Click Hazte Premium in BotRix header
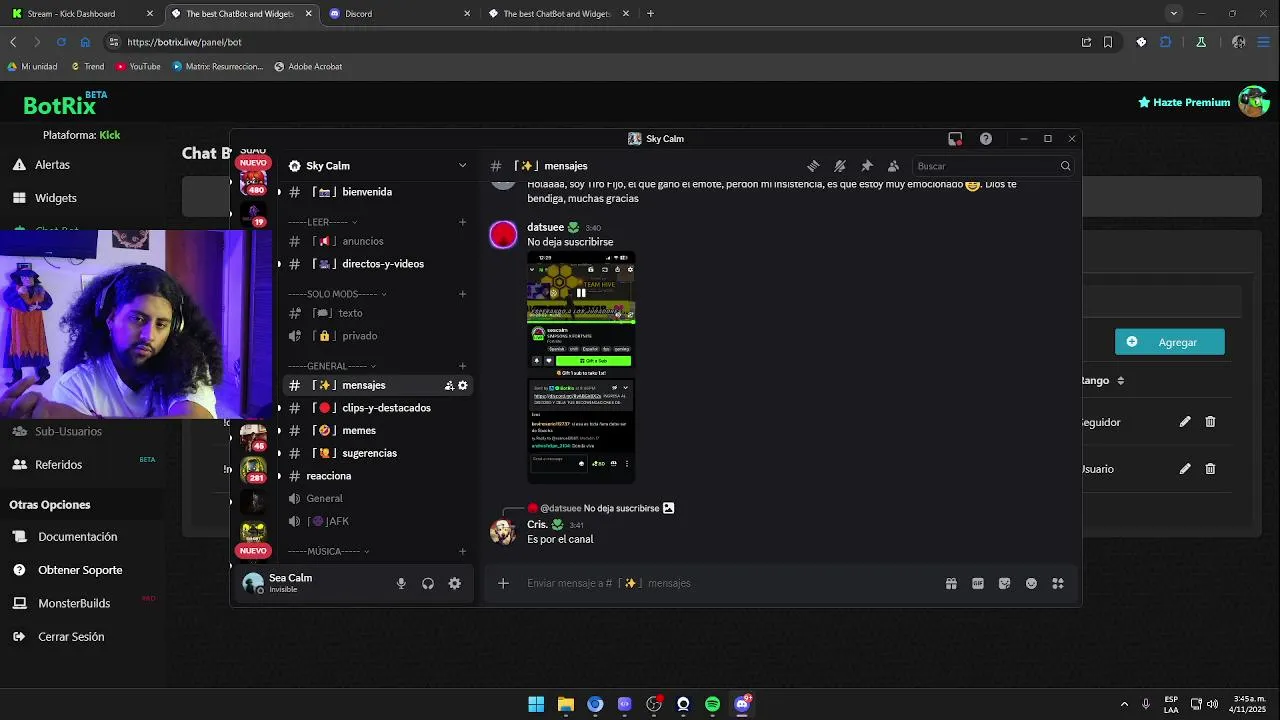 [x=1184, y=102]
